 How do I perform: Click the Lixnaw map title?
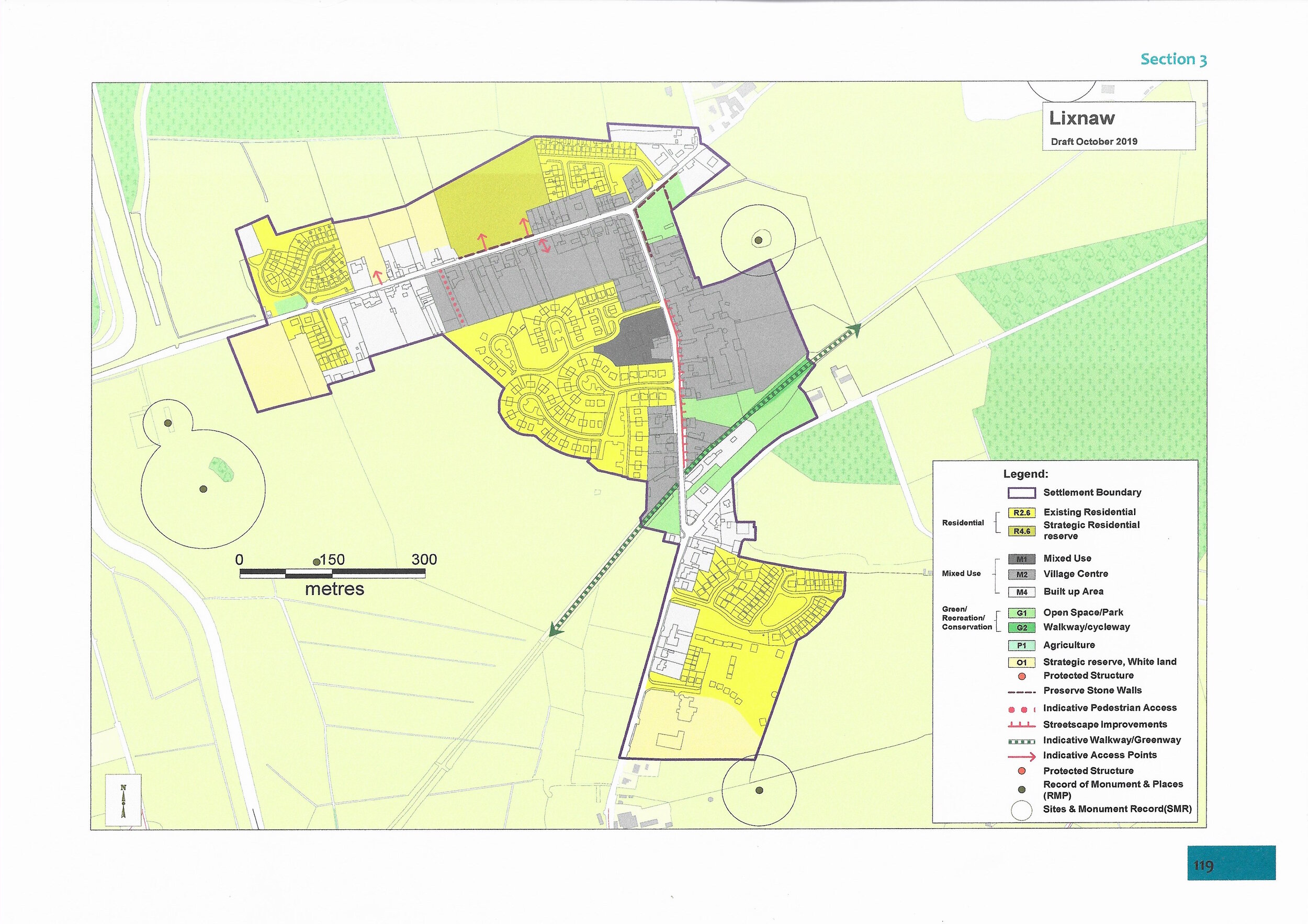coord(1082,118)
